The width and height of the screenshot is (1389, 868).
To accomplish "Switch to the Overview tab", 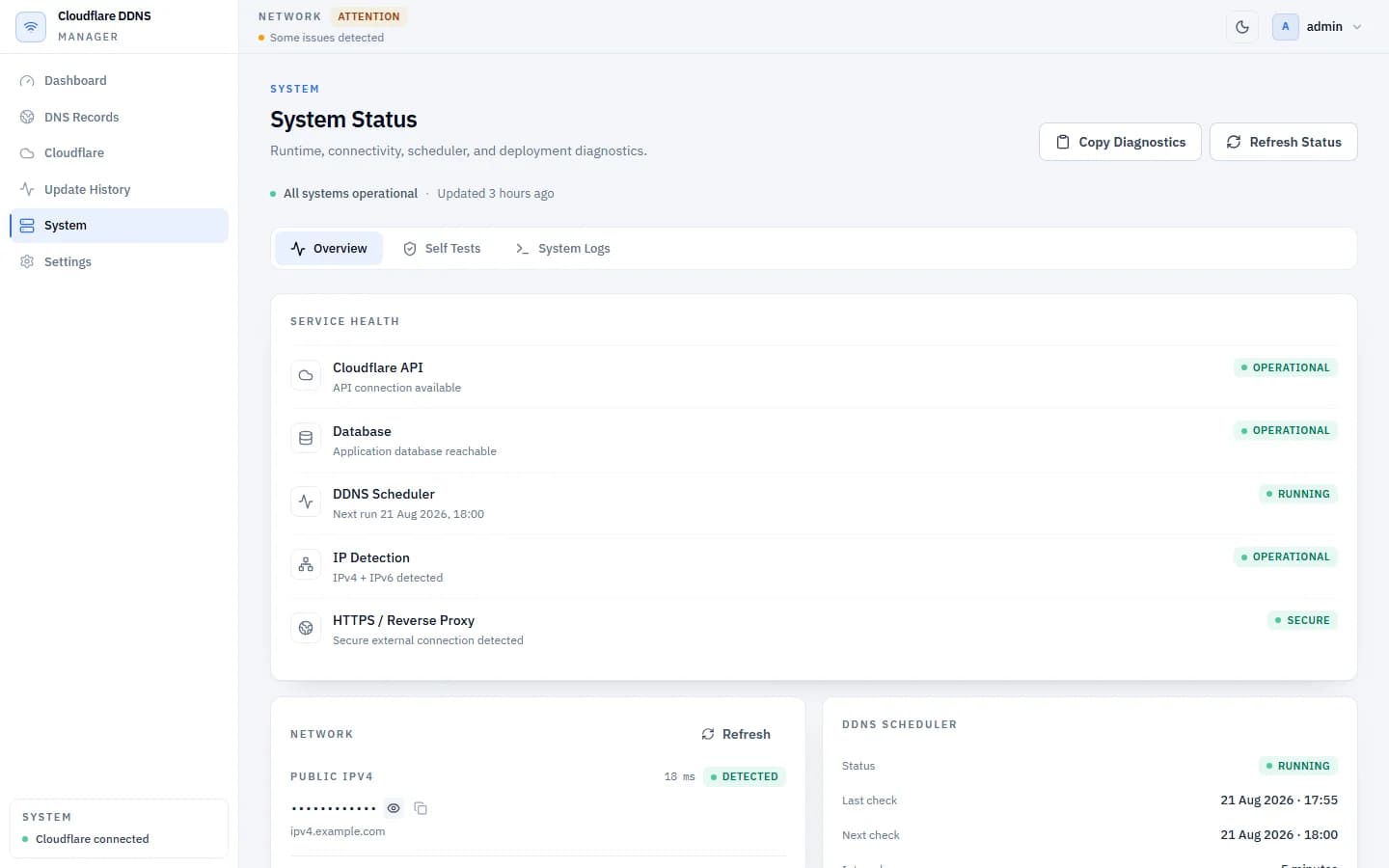I will 329,249.
